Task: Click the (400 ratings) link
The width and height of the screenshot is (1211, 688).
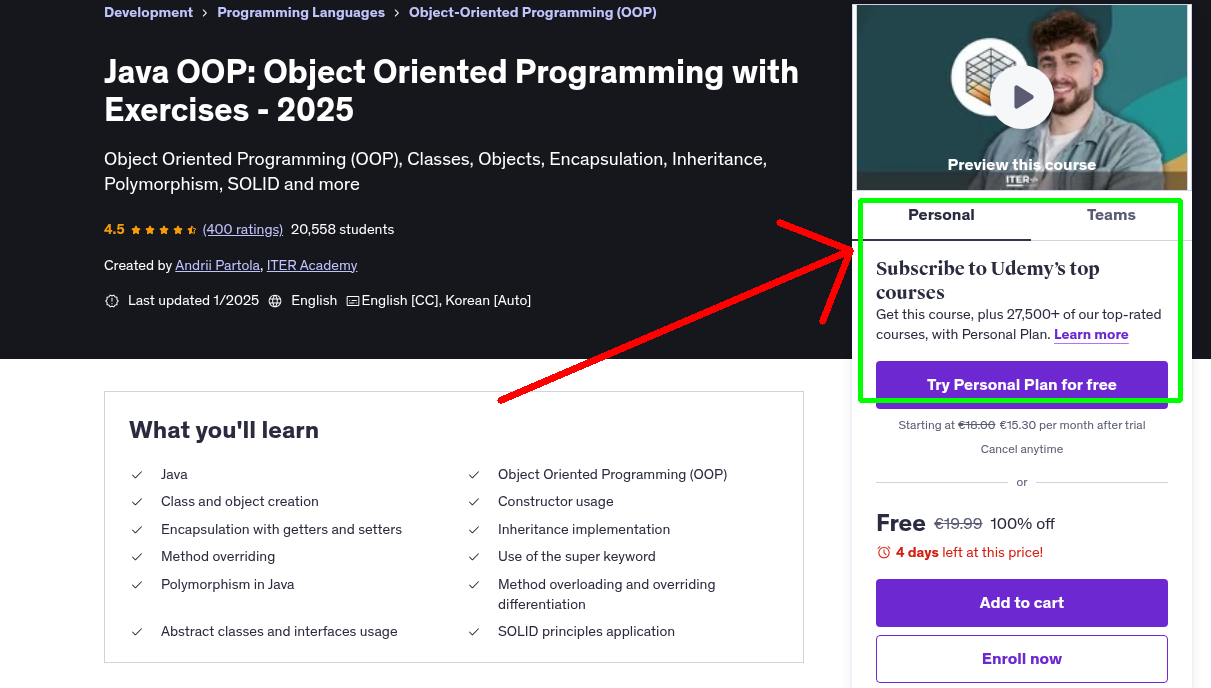Action: coord(243,229)
